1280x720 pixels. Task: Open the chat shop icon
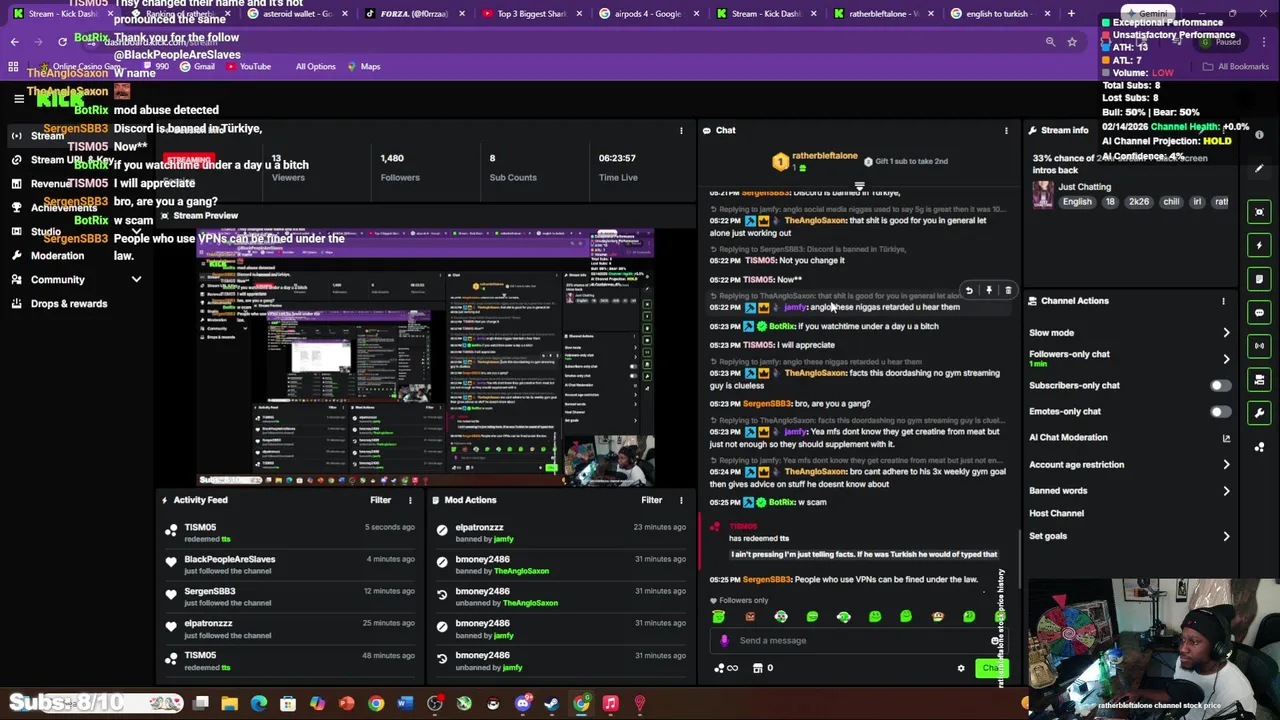point(757,668)
